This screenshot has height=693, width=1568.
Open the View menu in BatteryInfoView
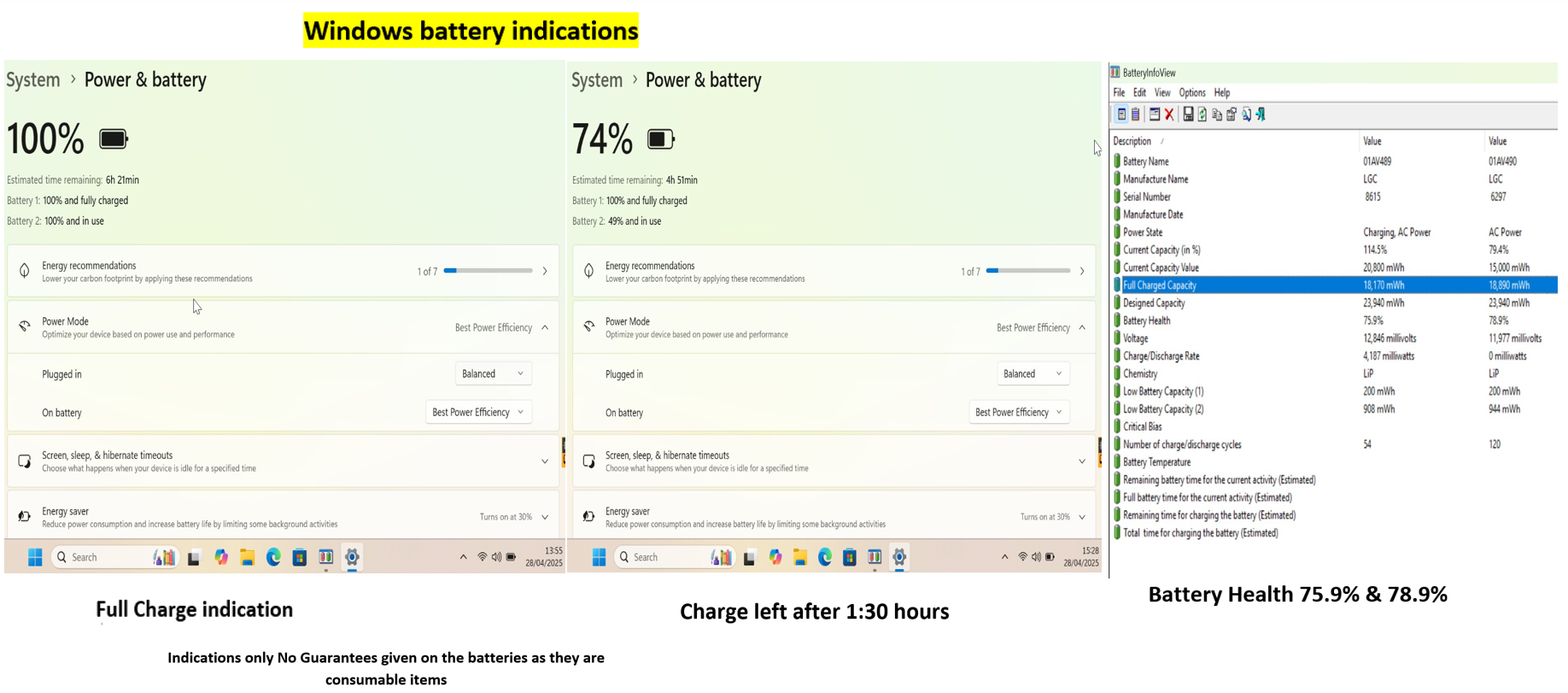pos(1162,92)
